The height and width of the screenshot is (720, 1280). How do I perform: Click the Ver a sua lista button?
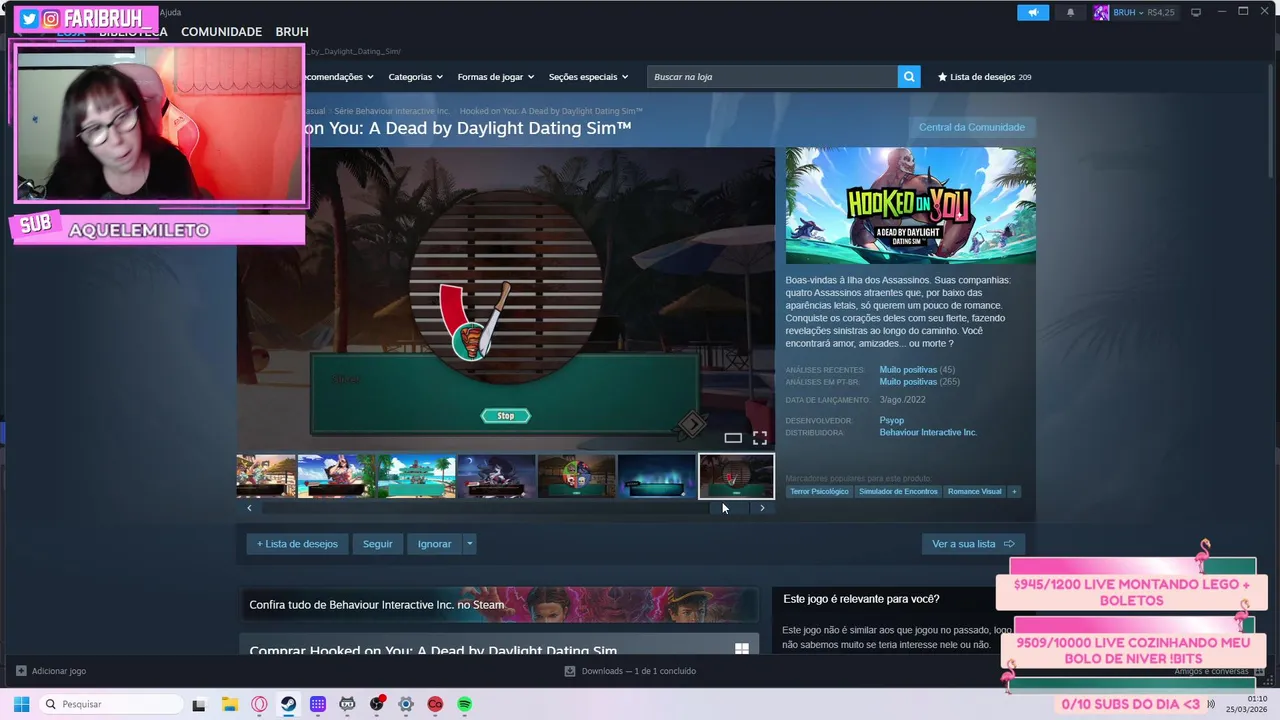tap(973, 544)
